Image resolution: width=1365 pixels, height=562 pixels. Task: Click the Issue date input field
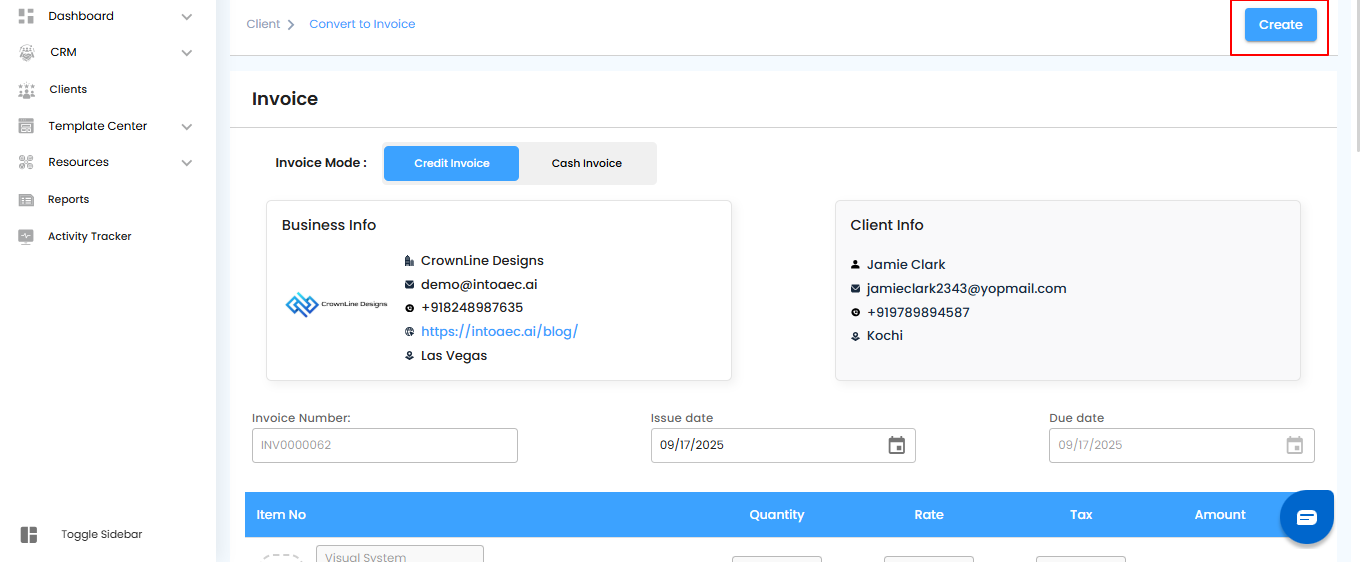tap(783, 445)
